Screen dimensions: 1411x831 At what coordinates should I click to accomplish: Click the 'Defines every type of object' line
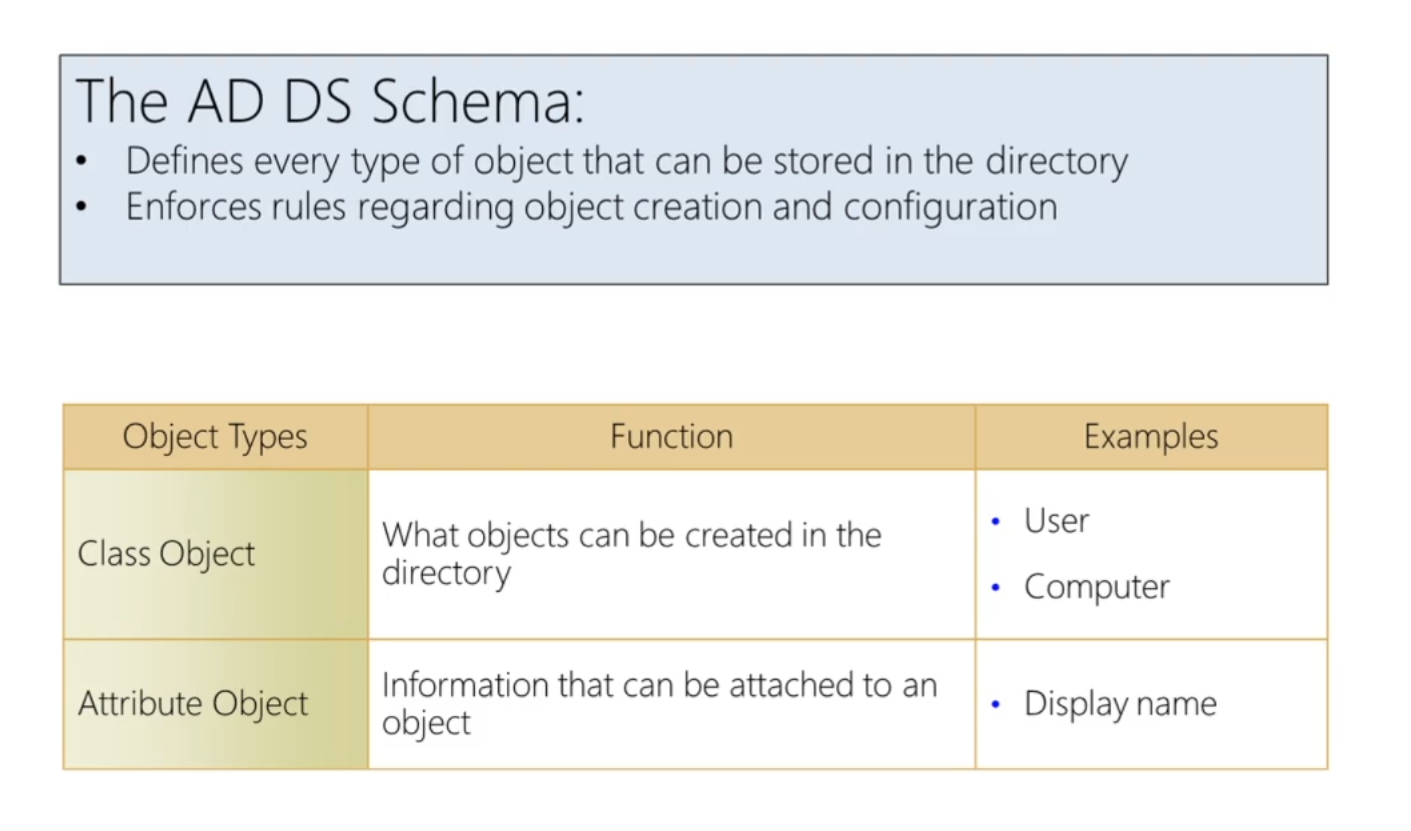pyautogui.click(x=626, y=161)
